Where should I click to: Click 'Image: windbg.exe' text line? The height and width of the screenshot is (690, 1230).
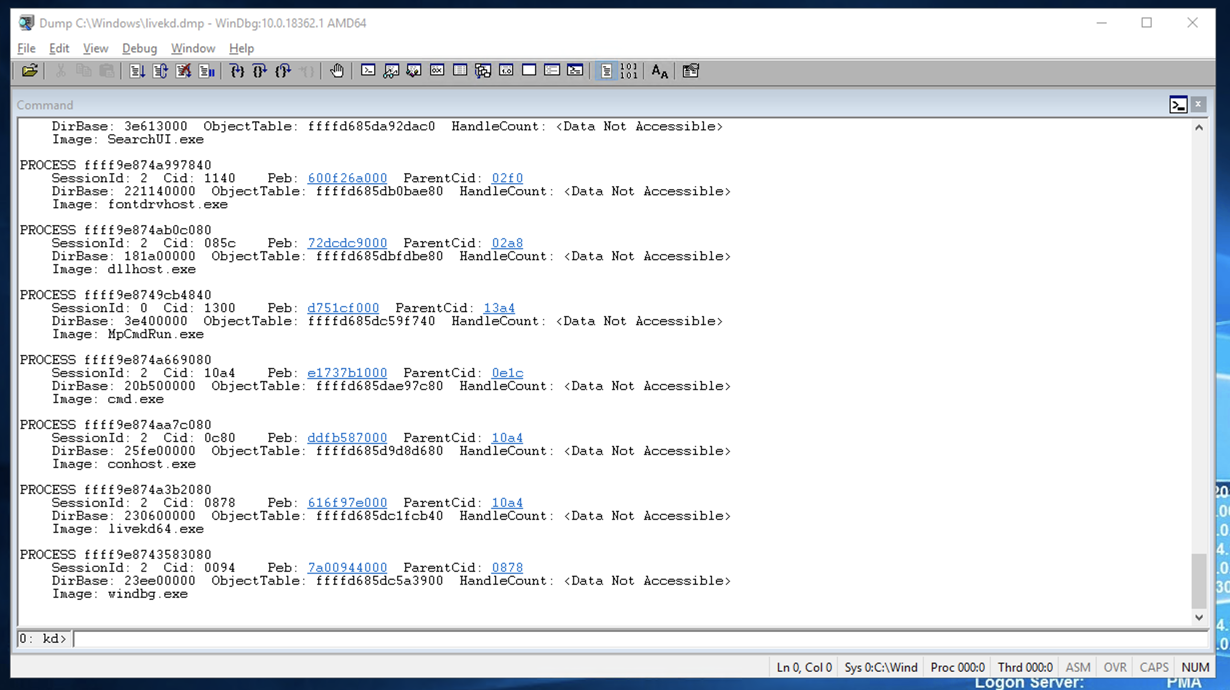click(x=119, y=594)
